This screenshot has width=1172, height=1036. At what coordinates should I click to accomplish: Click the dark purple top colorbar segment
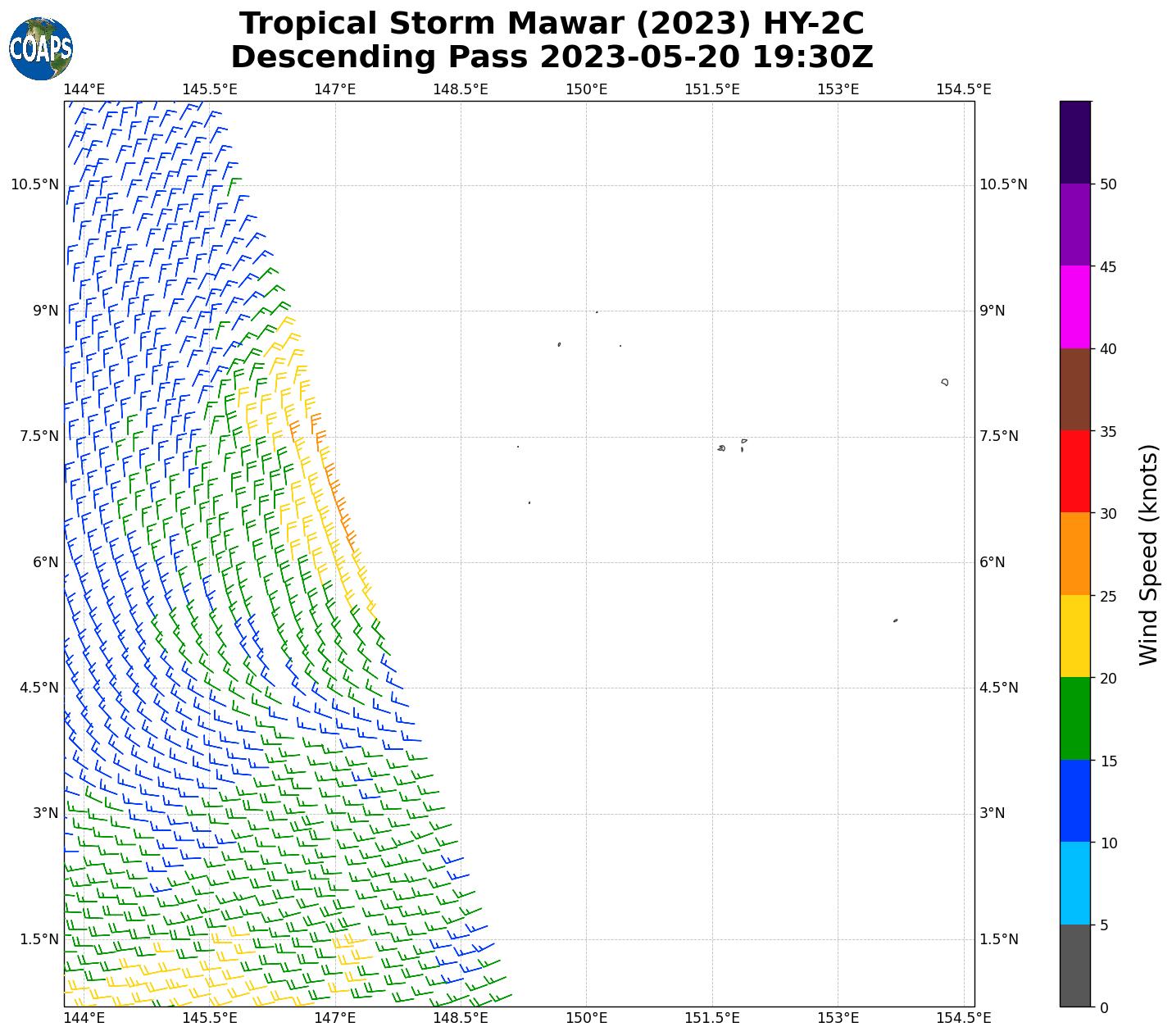click(x=1074, y=143)
